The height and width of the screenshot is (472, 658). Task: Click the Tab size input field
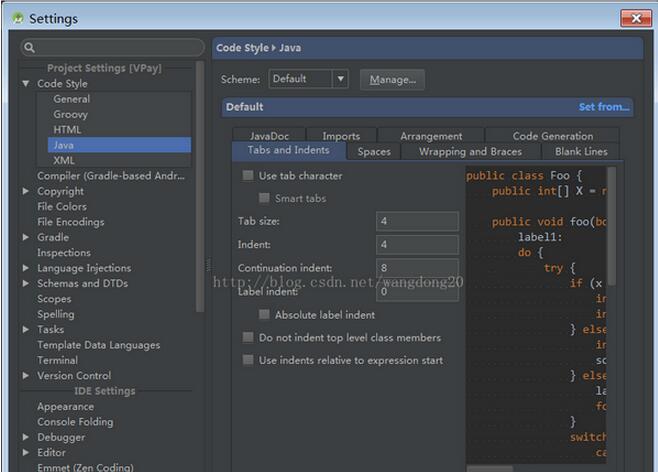417,221
